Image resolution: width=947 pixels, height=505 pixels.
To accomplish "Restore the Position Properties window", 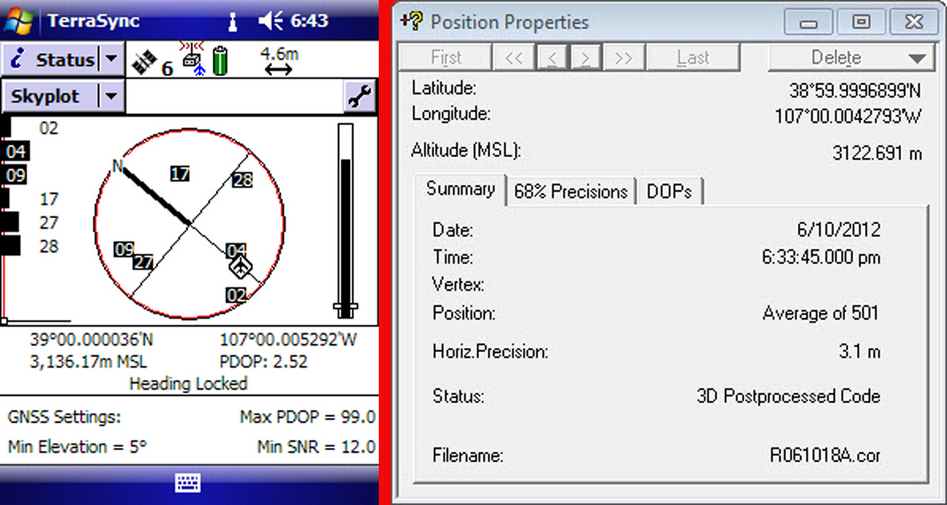I will pyautogui.click(x=861, y=22).
